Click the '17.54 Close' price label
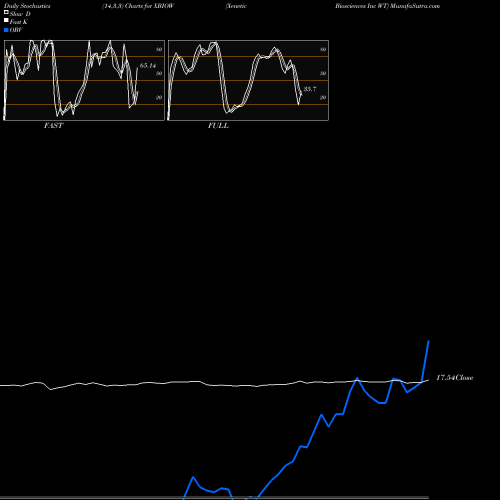This screenshot has height=500, width=500. [x=455, y=378]
